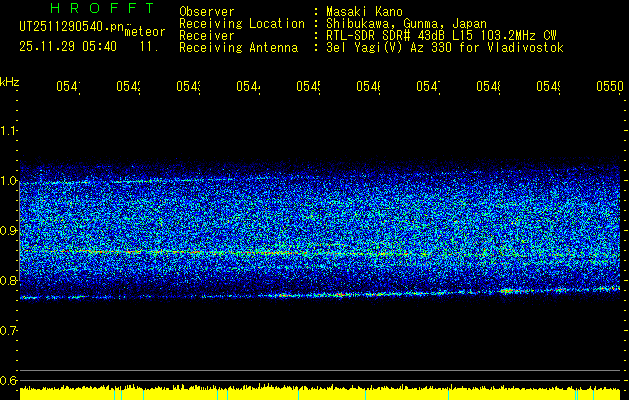Click the observer name Masaki Kano
The height and width of the screenshot is (400, 629).
[364, 11]
